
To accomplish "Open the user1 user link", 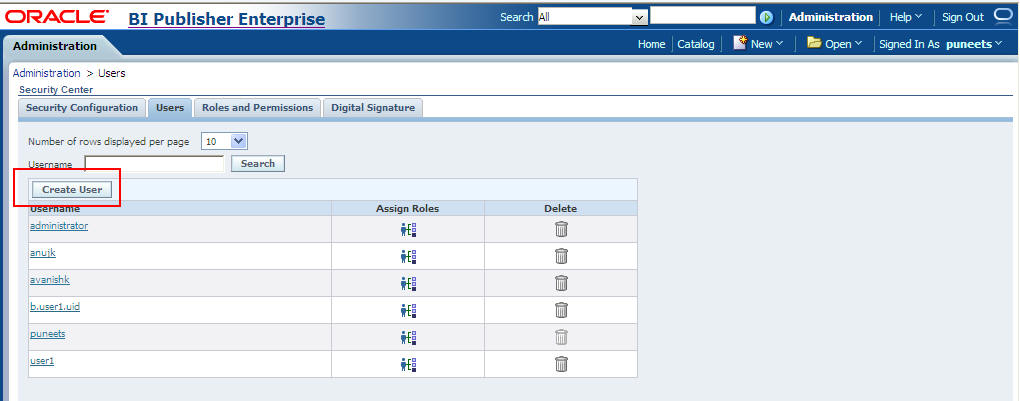I will [x=42, y=360].
